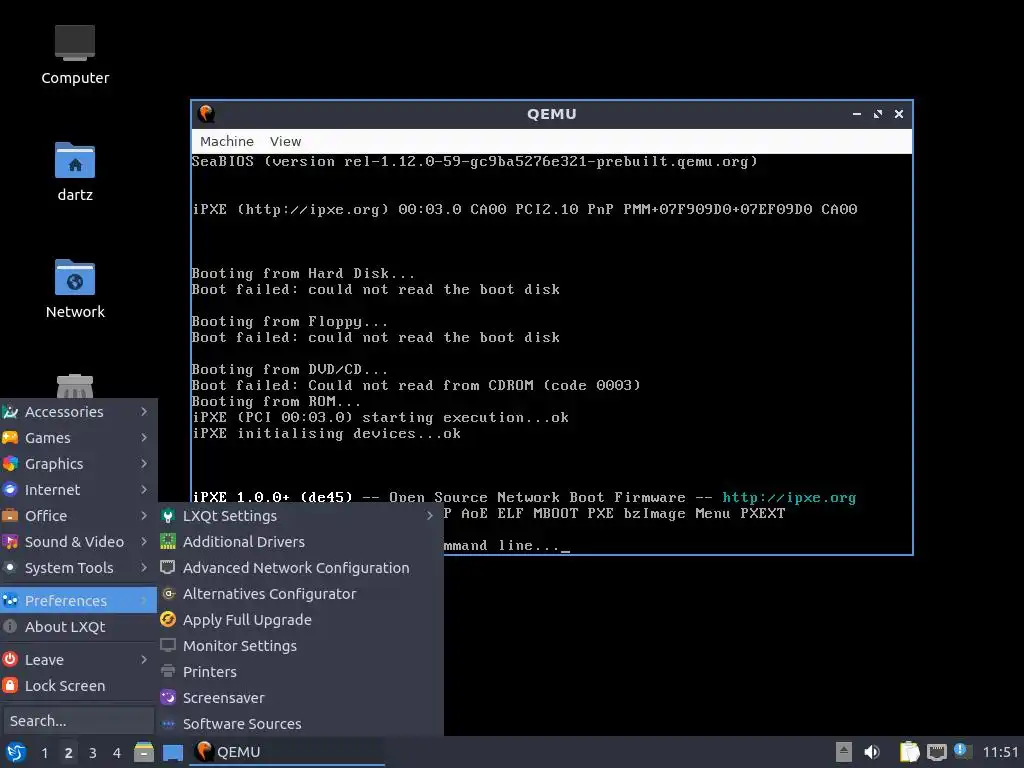Open the View menu in QEMU
This screenshot has height=768, width=1024.
coord(285,141)
